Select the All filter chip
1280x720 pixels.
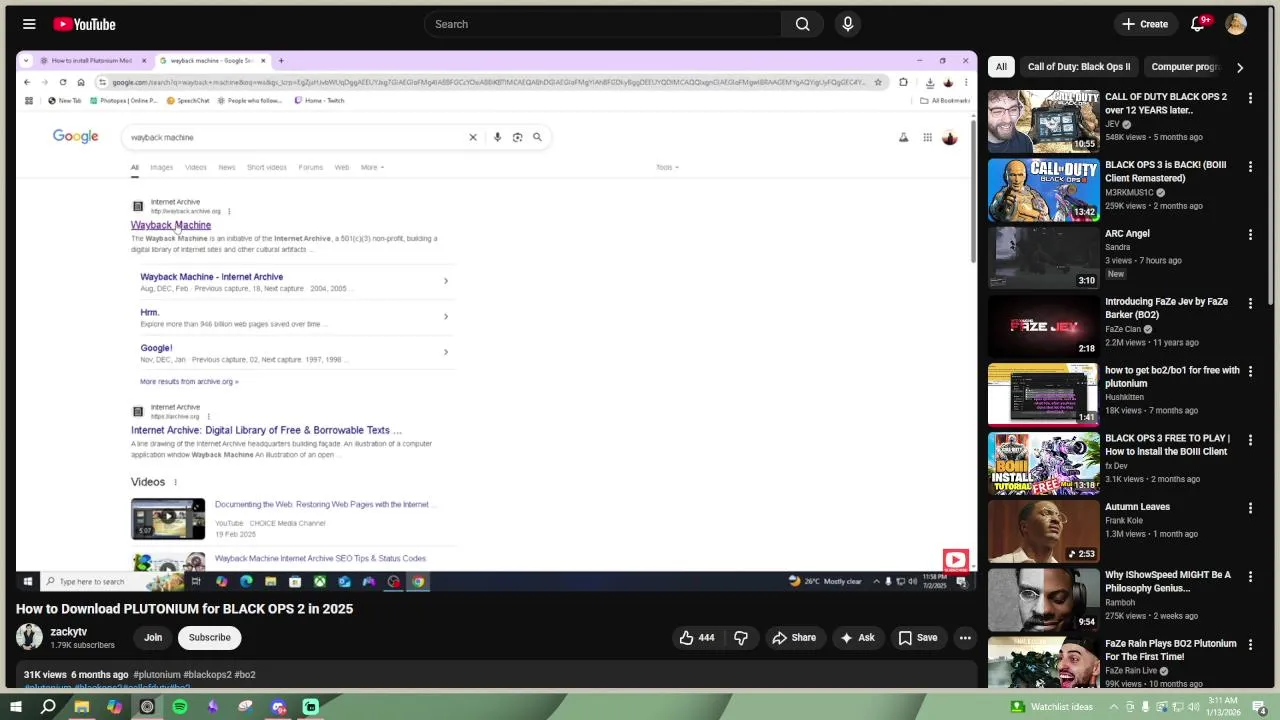click(x=1001, y=67)
